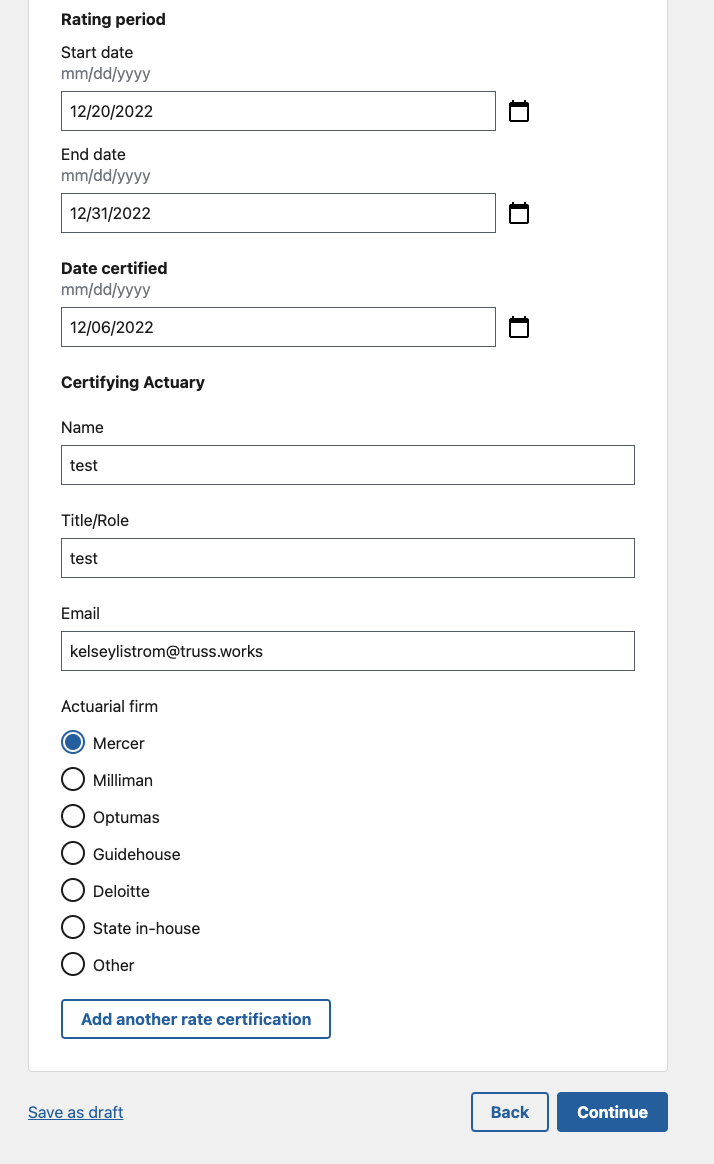This screenshot has height=1164, width=714.
Task: Choose Optumas as actuarial firm
Action: coord(73,817)
